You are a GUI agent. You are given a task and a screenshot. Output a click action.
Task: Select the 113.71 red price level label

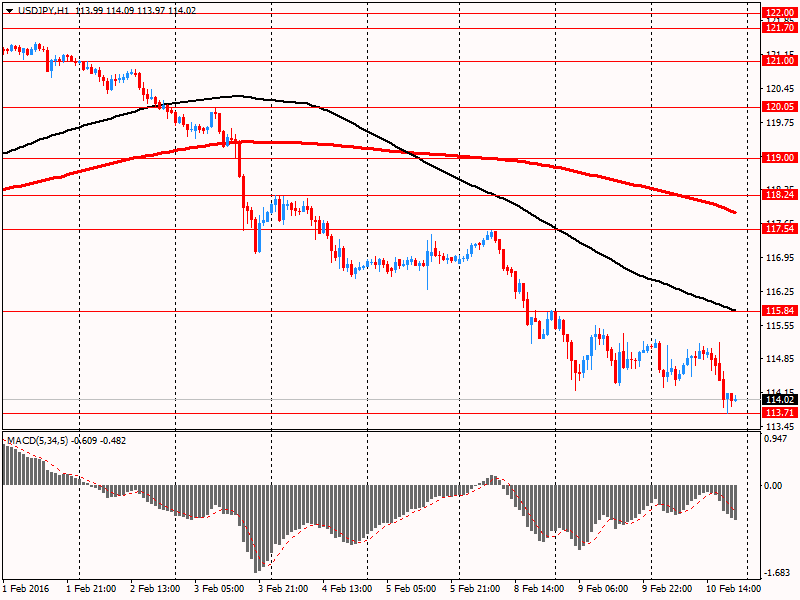click(780, 412)
